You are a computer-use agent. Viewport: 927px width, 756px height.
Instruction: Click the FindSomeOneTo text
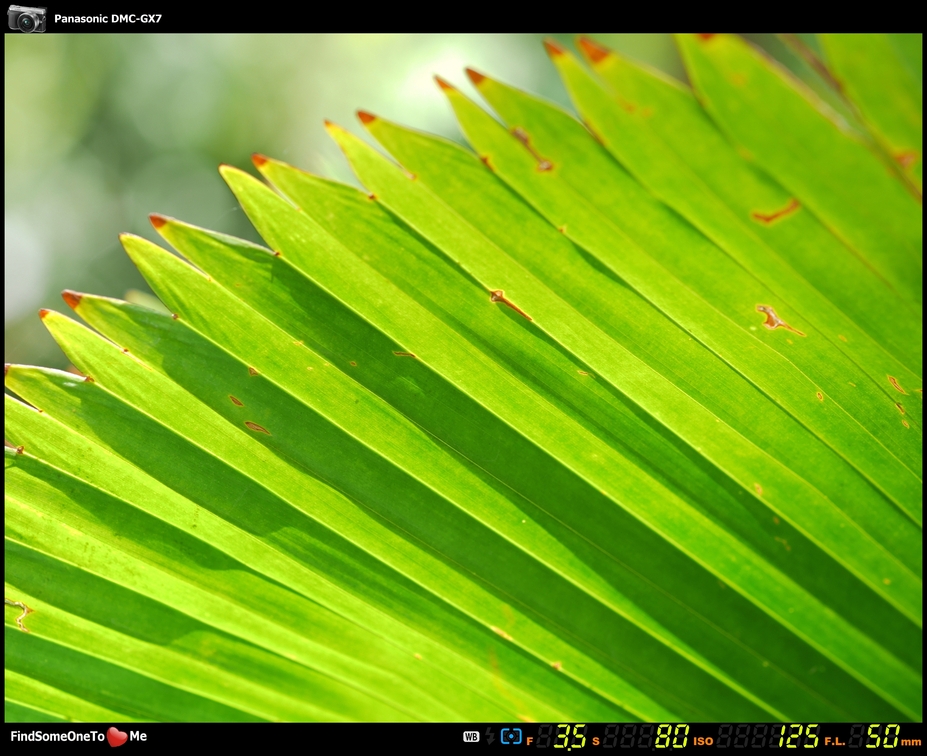click(x=57, y=736)
